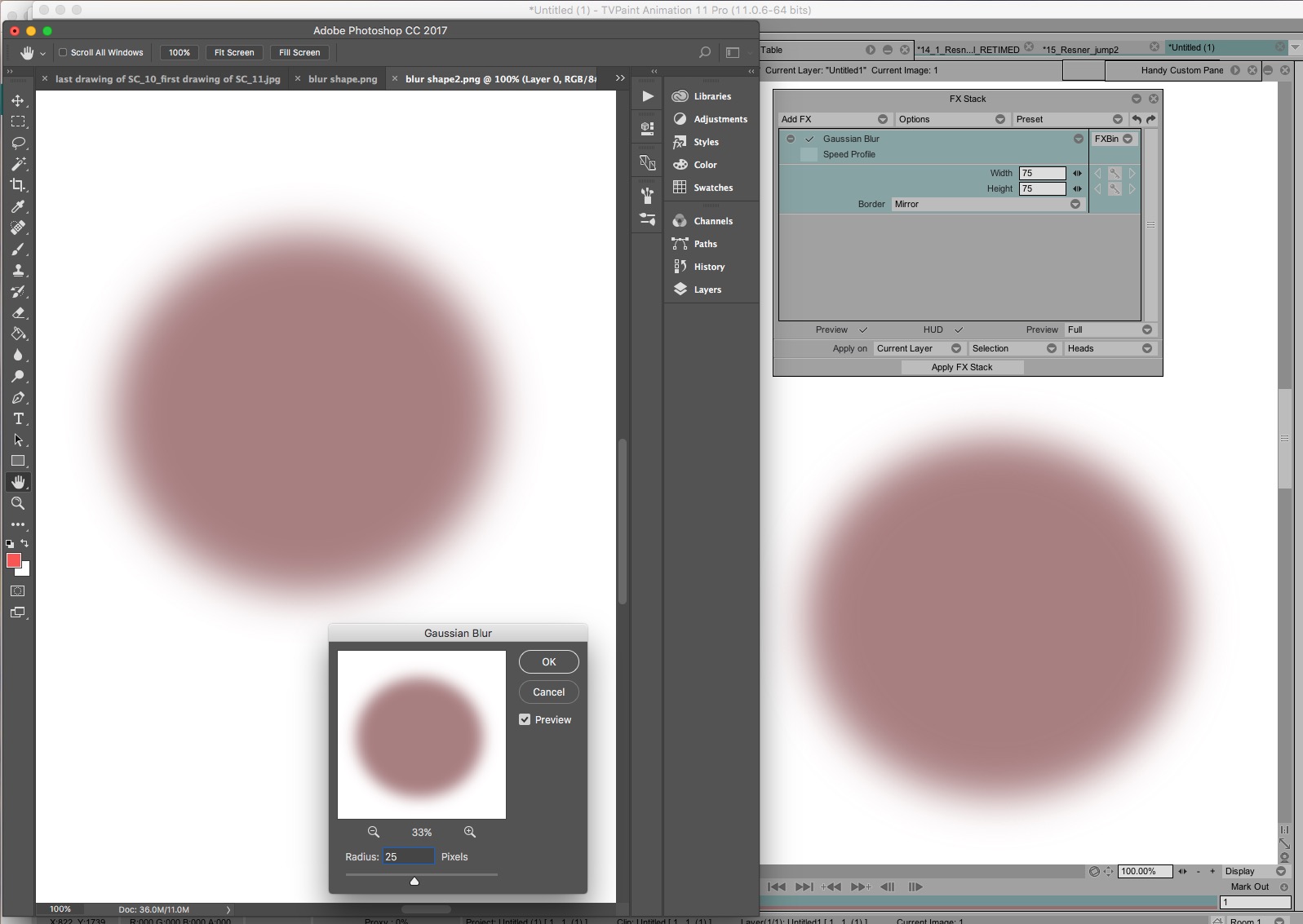
Task: Toggle Quick Mask mode icon
Action: (x=18, y=590)
